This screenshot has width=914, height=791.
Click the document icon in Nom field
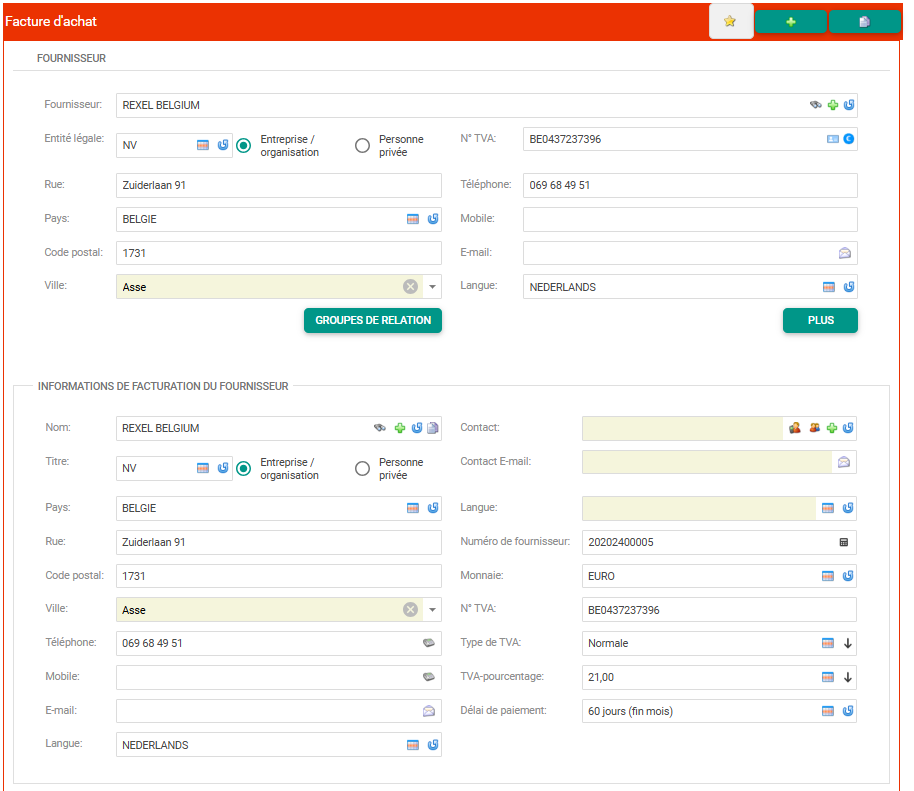click(433, 428)
